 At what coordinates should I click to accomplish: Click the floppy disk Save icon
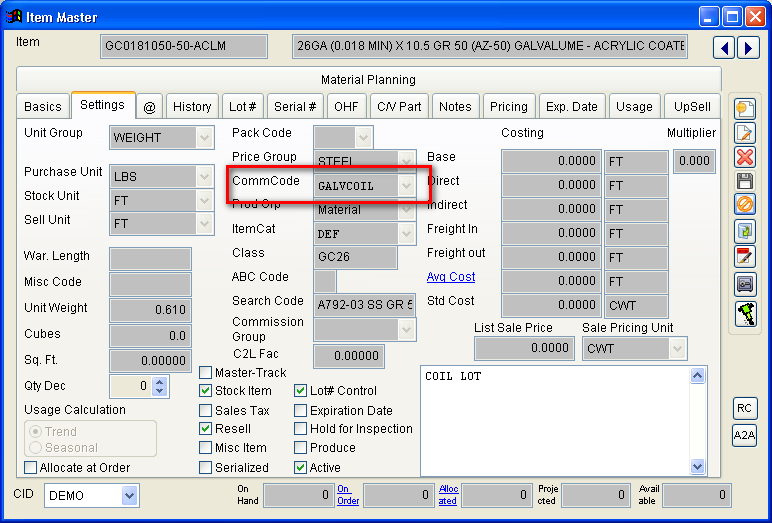745,181
